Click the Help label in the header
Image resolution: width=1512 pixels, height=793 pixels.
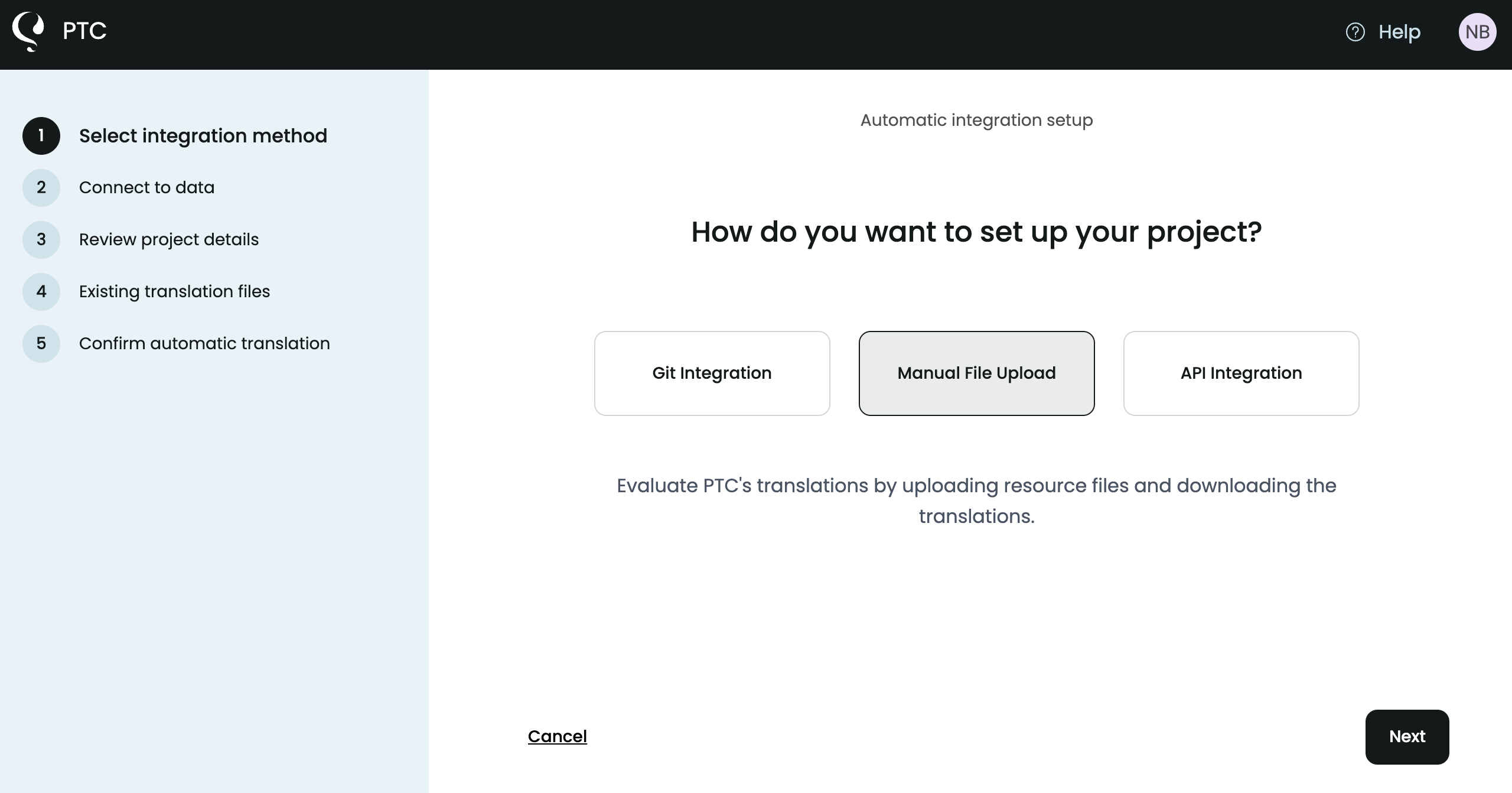point(1399,31)
